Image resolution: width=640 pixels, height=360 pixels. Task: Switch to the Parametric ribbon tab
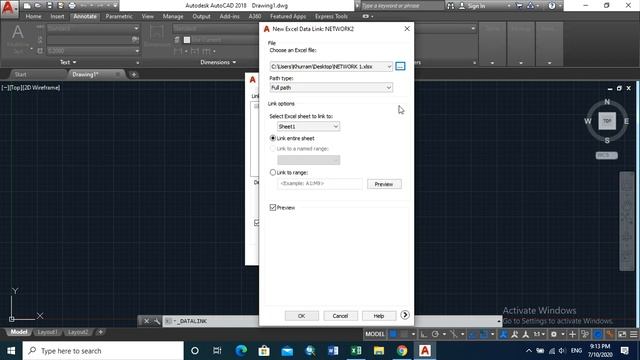point(119,16)
